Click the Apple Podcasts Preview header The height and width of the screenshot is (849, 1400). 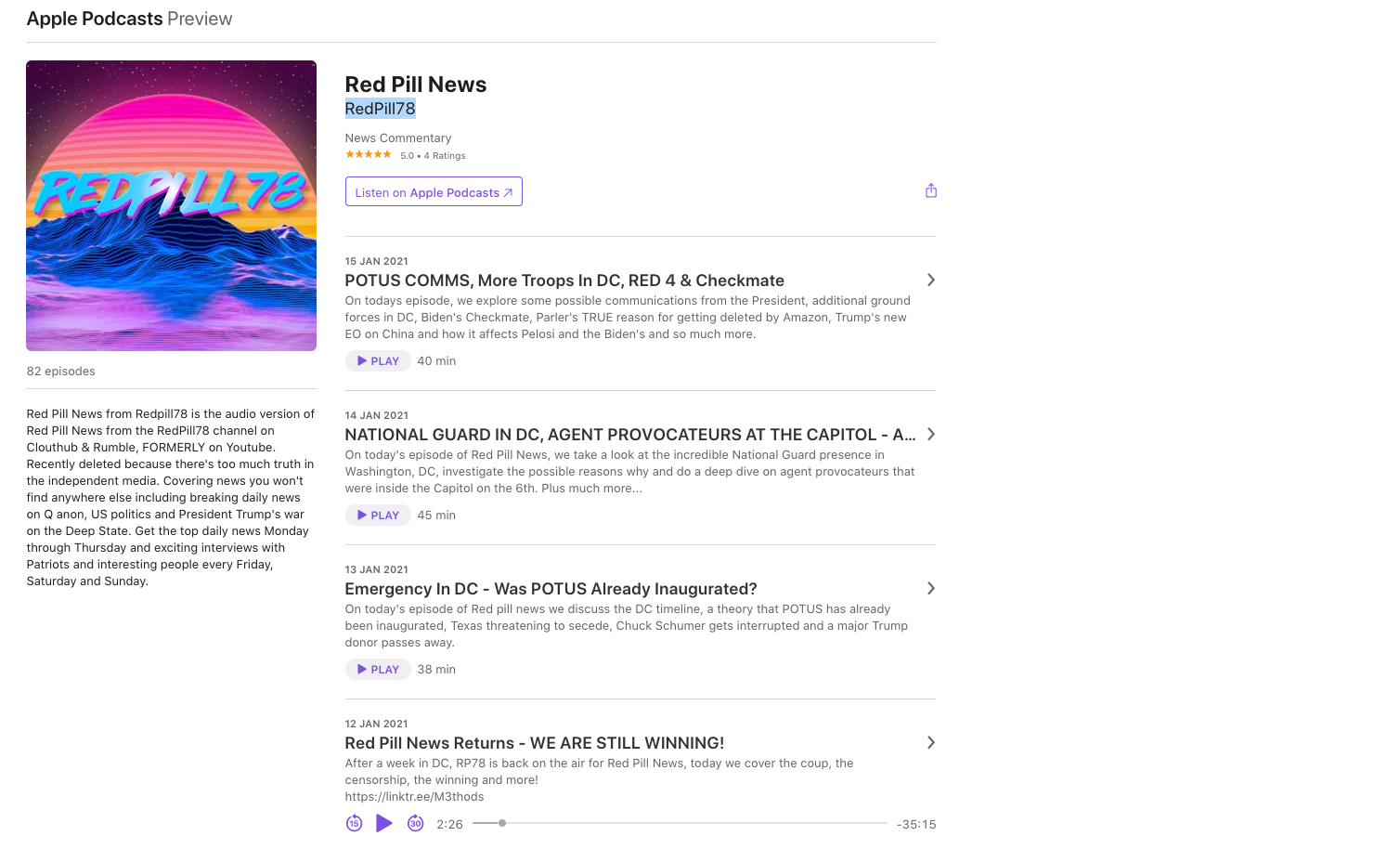coord(129,19)
